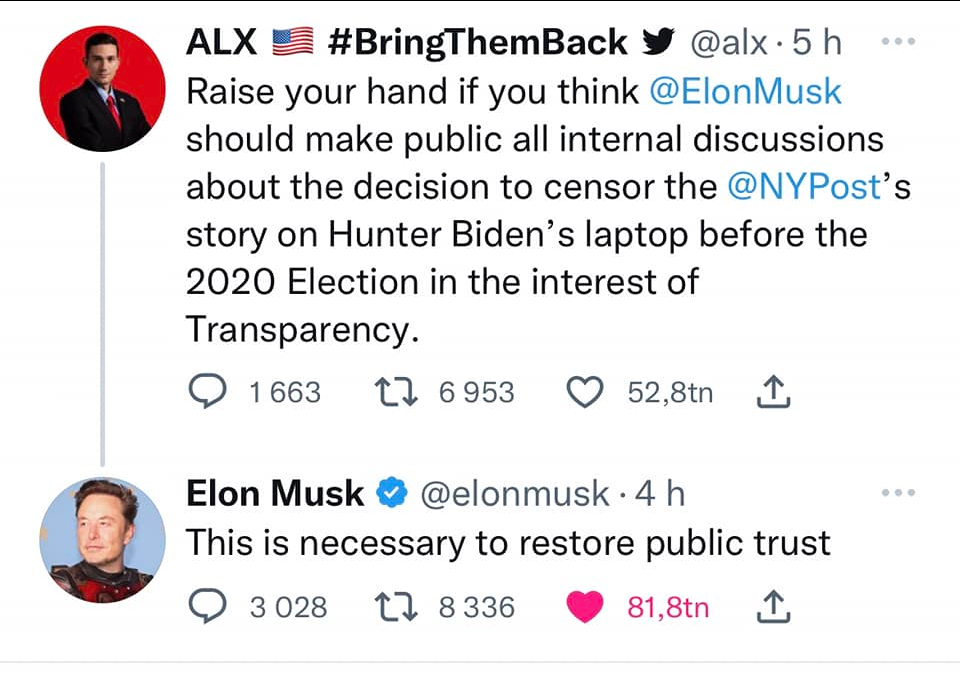Open the @alx handle profile

click(x=729, y=43)
